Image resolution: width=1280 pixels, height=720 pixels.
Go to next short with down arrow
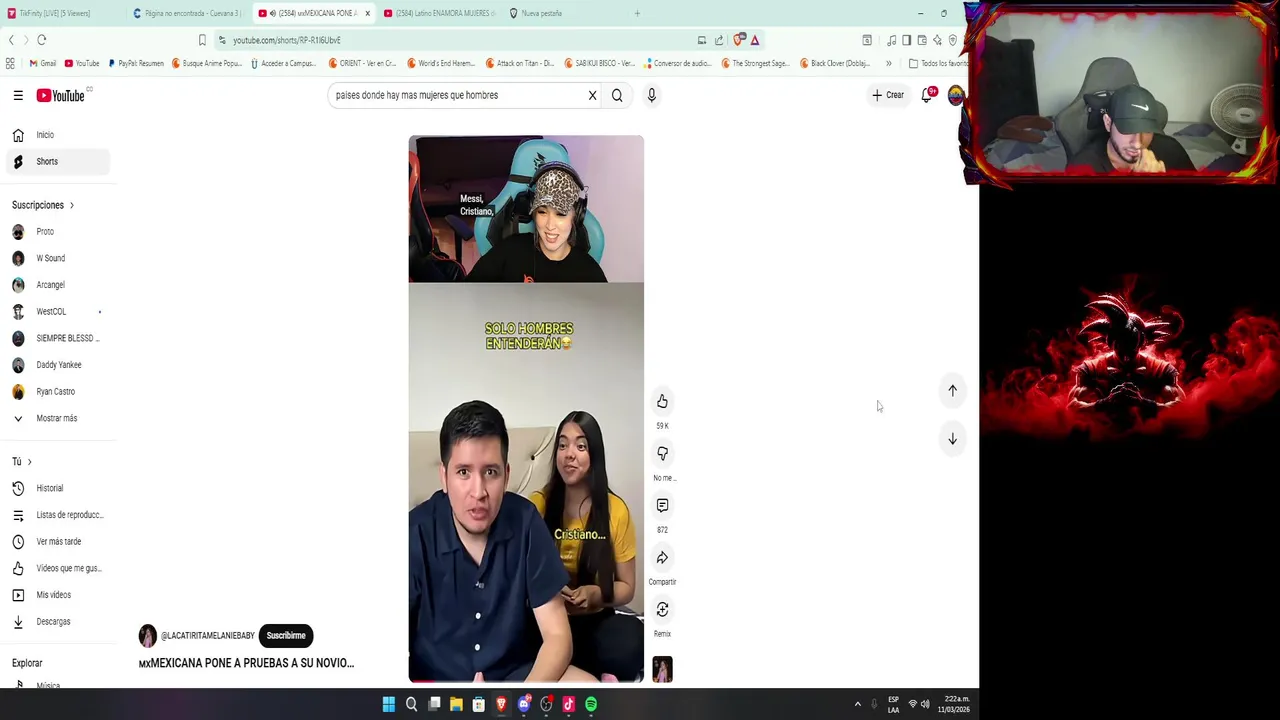click(x=952, y=439)
